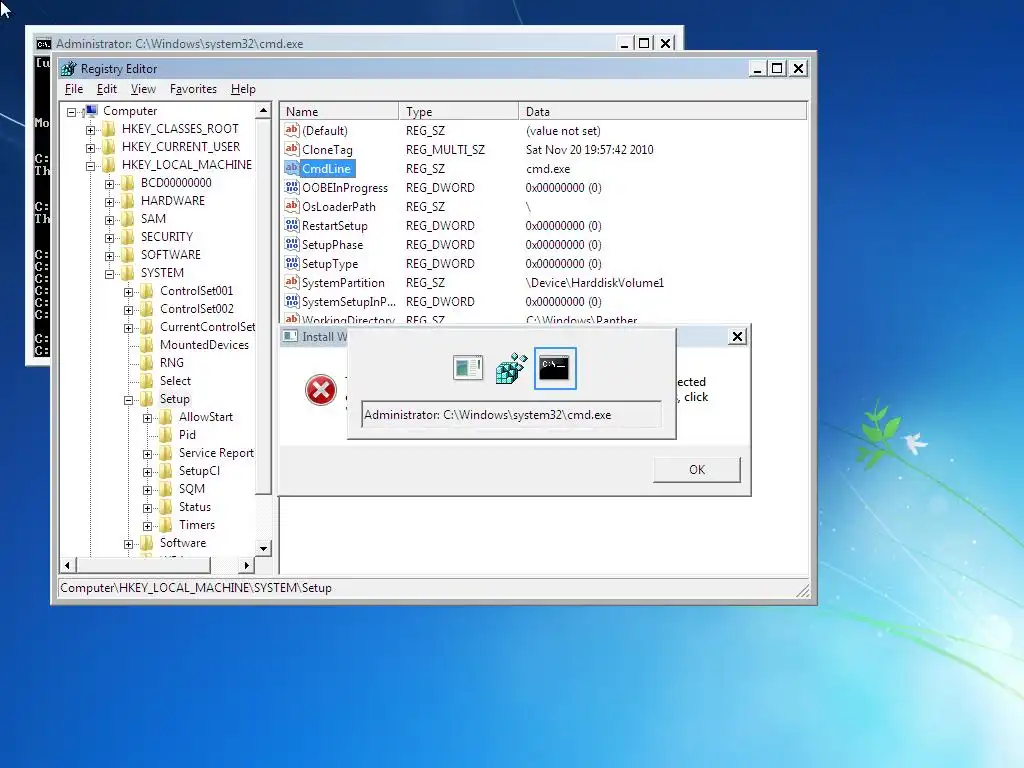
Task: Expand the SECURITY key
Action: [110, 238]
